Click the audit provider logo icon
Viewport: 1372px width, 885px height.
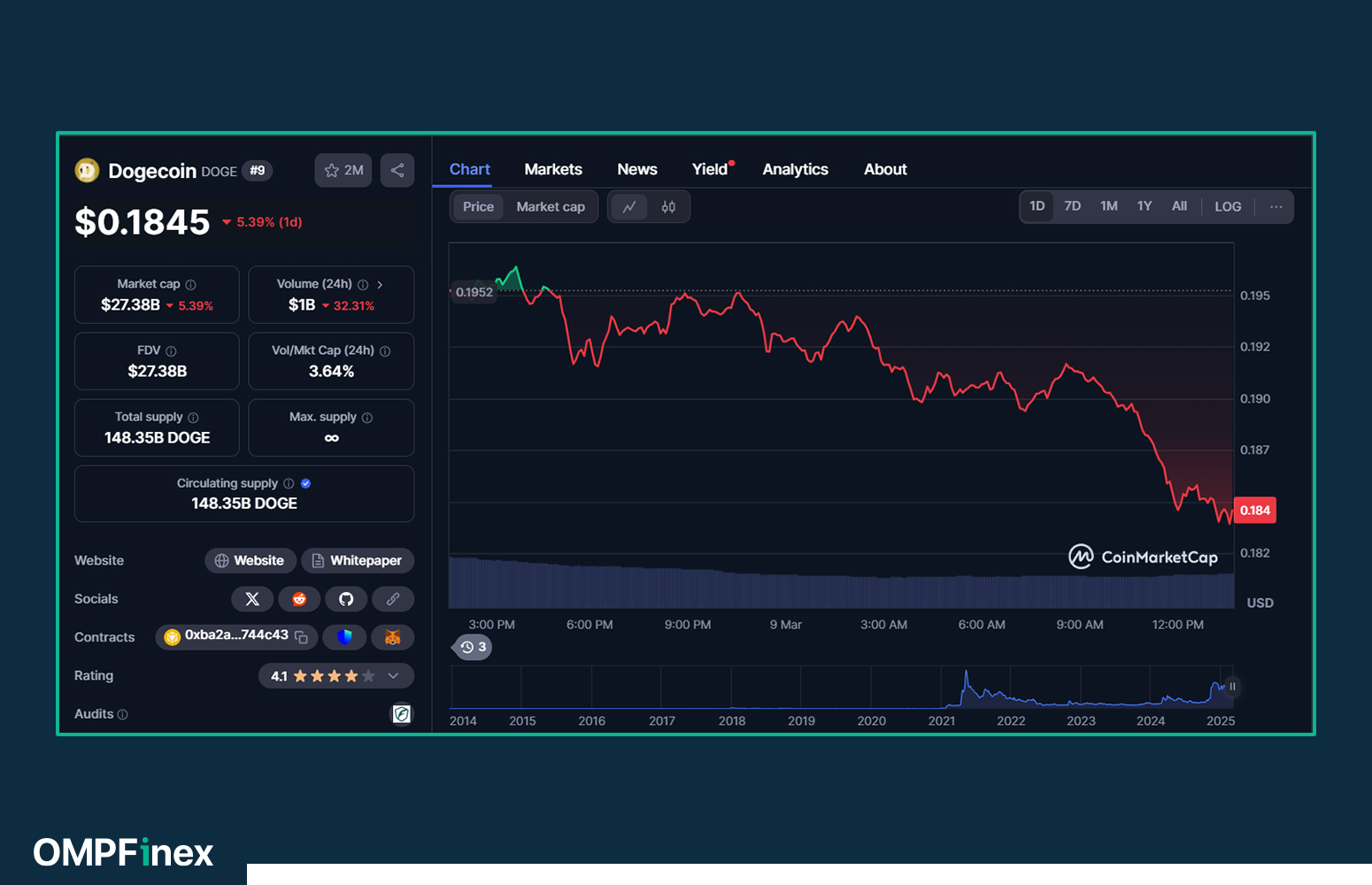click(402, 713)
